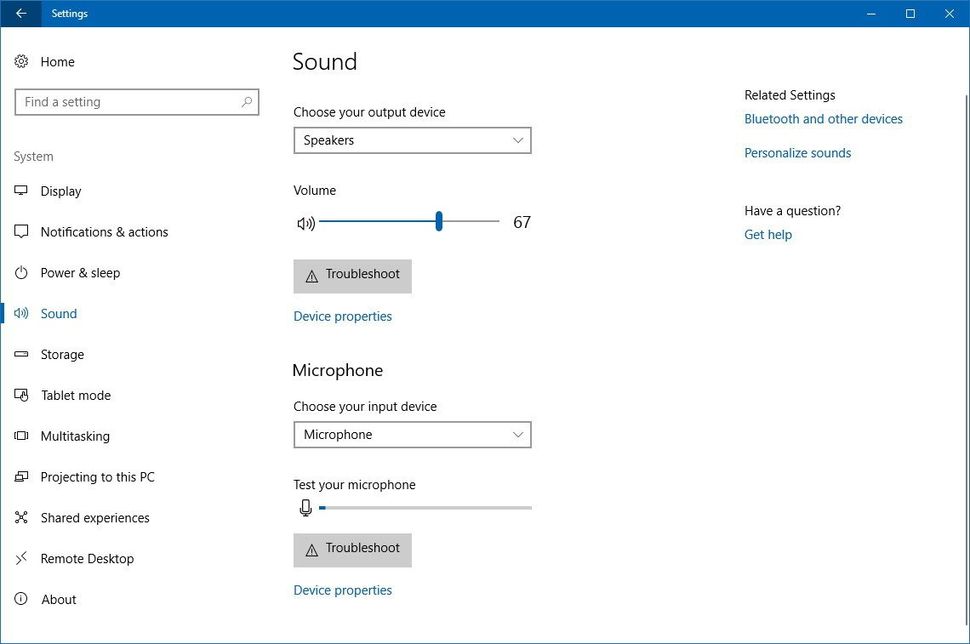Open Projecting to this PC settings
Viewport: 970px width, 644px height.
pyautogui.click(x=96, y=477)
